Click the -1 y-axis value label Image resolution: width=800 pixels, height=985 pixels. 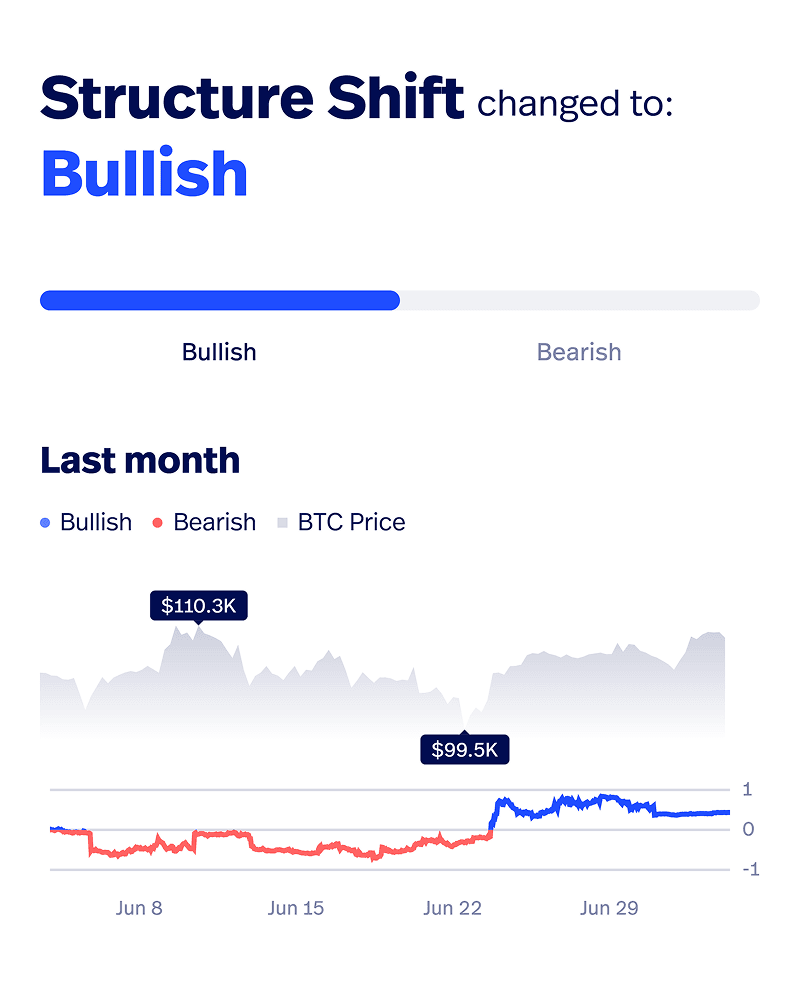751,869
